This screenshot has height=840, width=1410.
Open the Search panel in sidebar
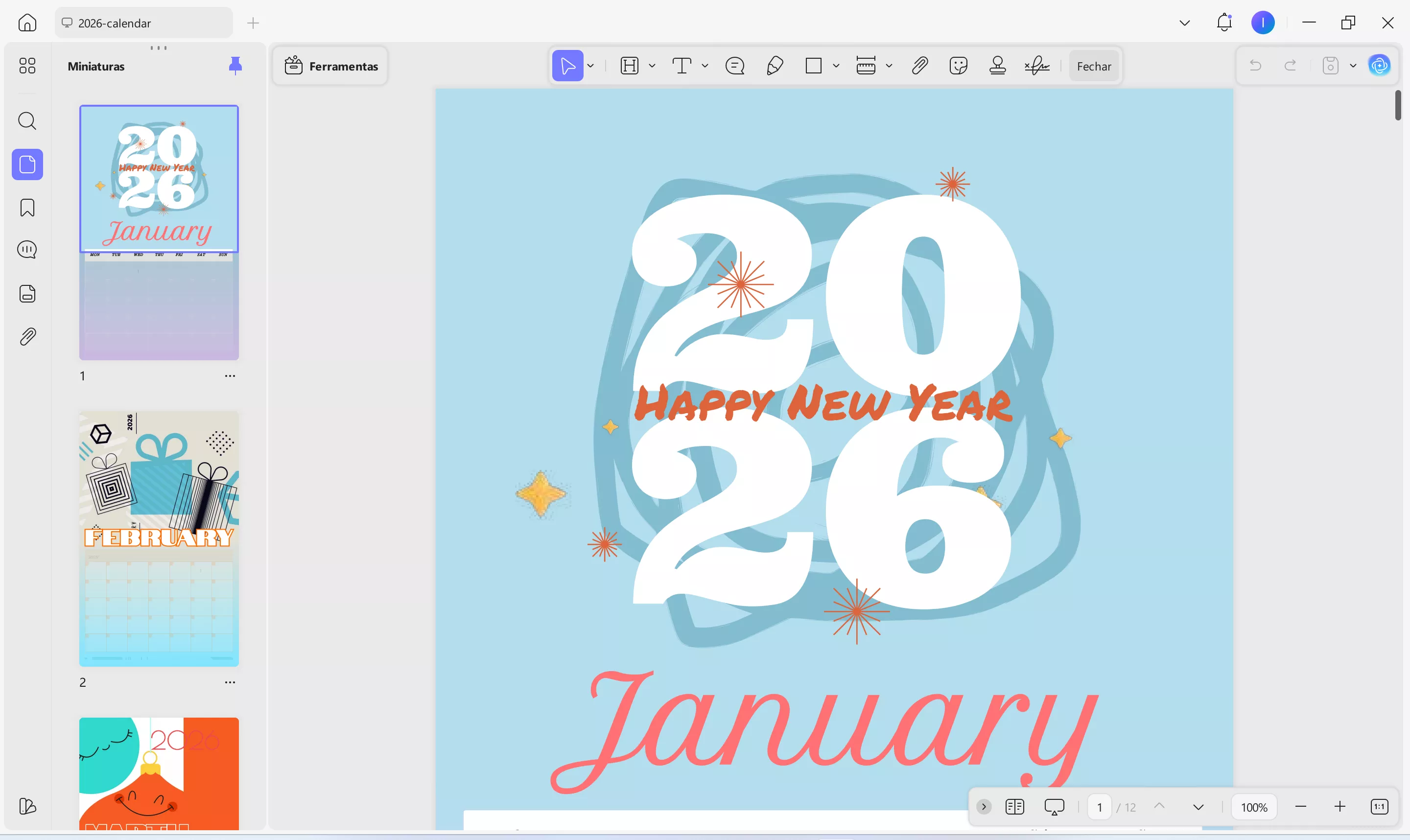[x=27, y=121]
